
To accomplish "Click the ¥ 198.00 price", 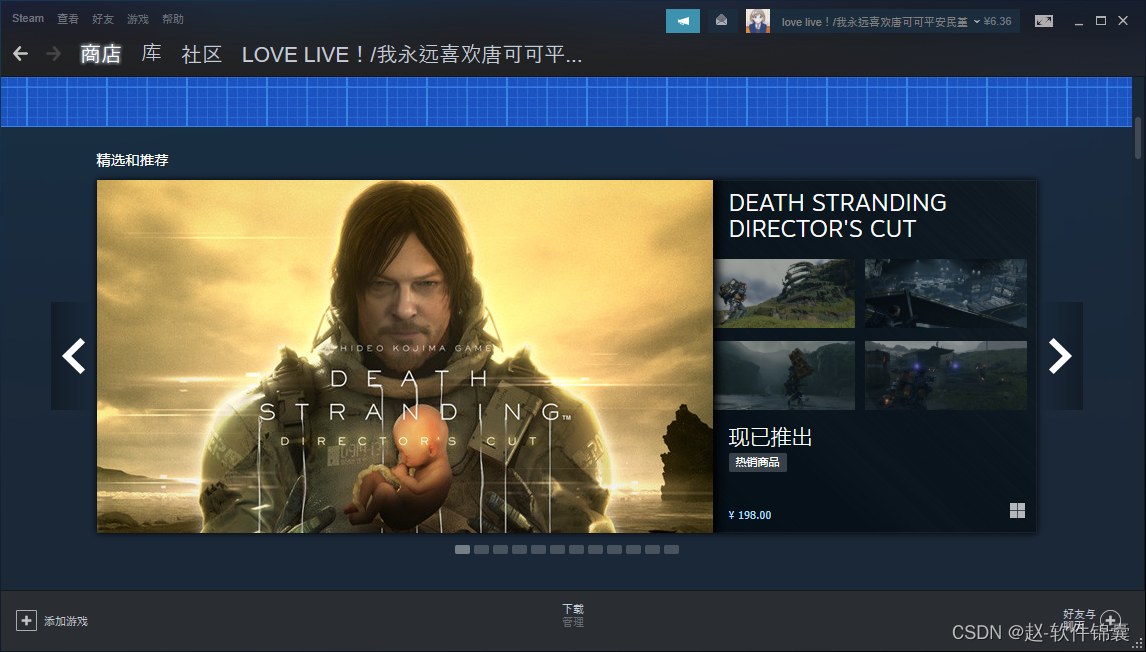I will coord(750,515).
